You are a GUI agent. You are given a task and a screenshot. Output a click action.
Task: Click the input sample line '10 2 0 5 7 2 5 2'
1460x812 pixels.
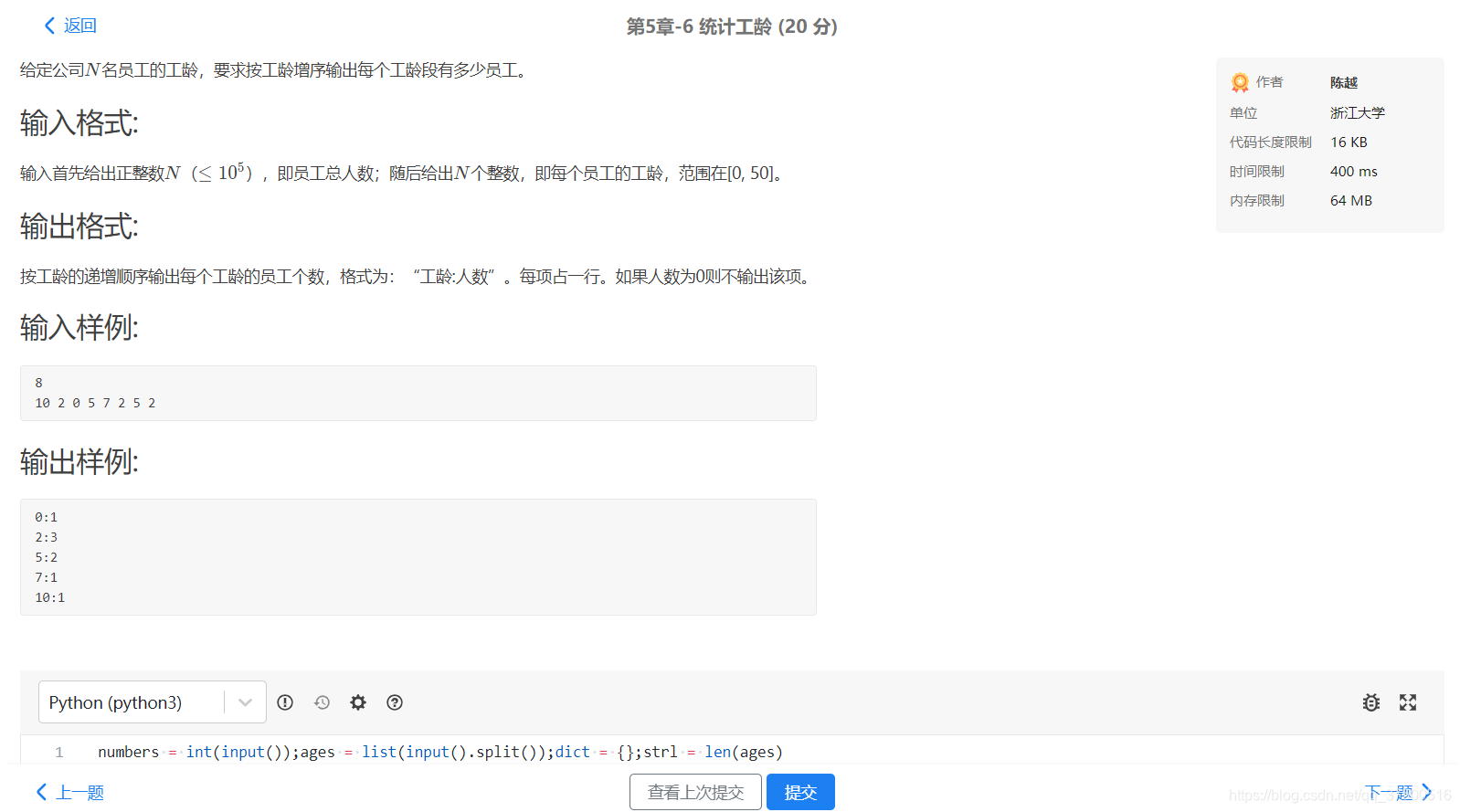click(95, 403)
